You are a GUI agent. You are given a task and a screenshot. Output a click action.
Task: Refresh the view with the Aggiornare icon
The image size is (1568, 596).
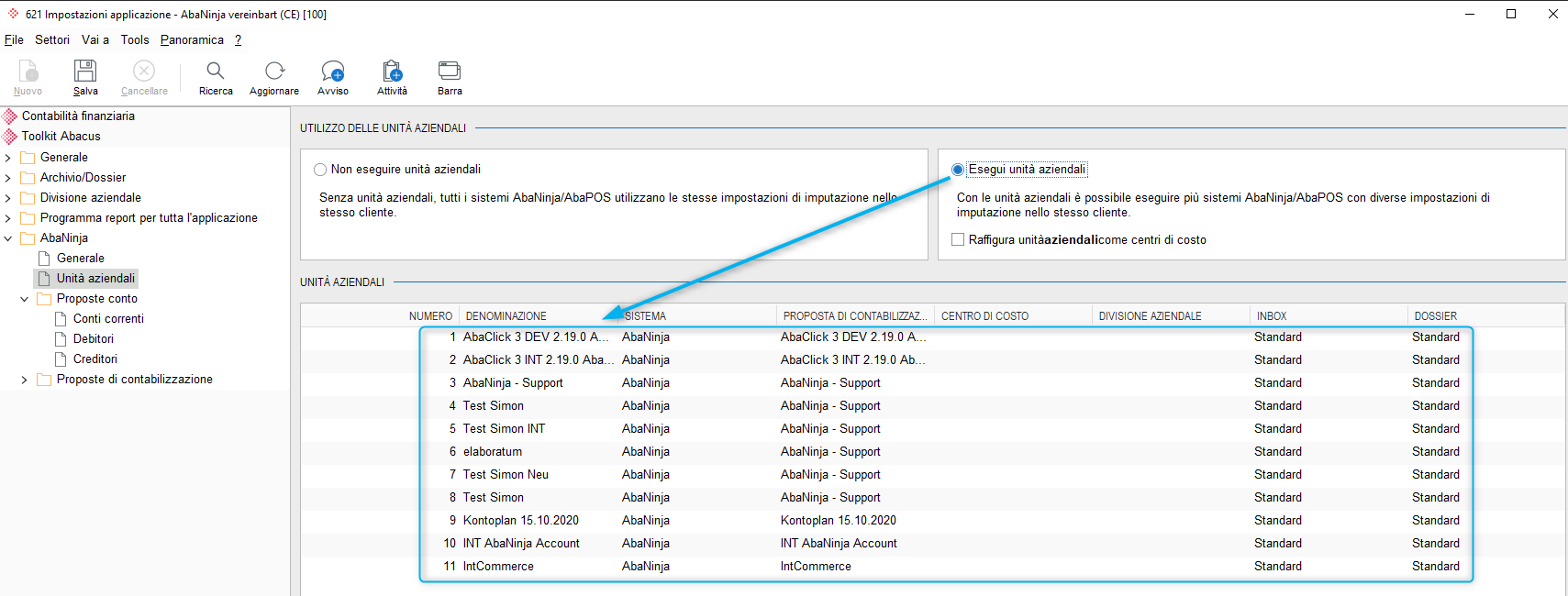click(x=274, y=71)
